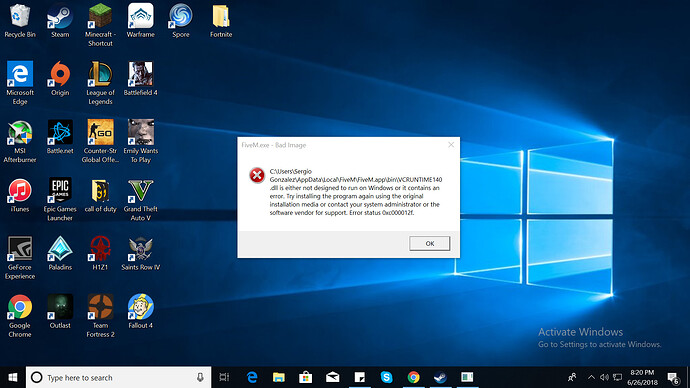The width and height of the screenshot is (690, 388).
Task: Open the Recycle Bin desktop icon
Action: click(x=20, y=21)
